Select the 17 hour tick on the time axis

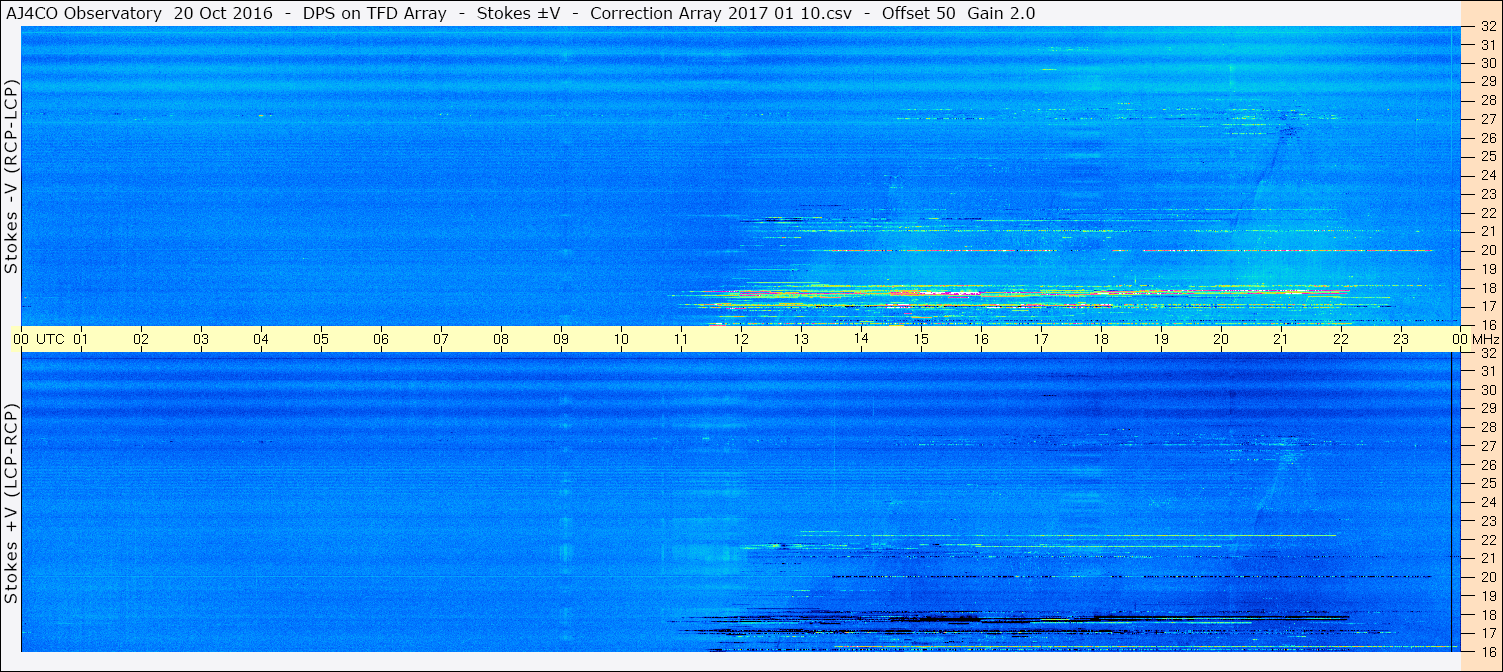[x=1041, y=339]
